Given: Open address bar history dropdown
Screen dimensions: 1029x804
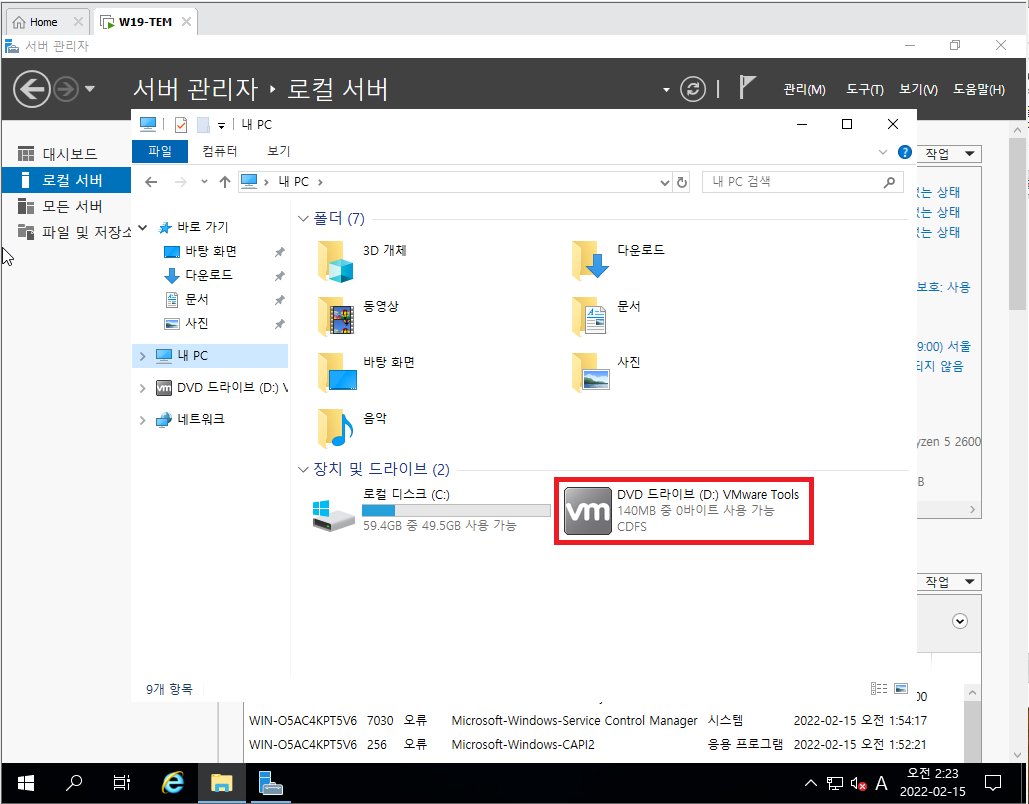Looking at the screenshot, I should point(664,182).
